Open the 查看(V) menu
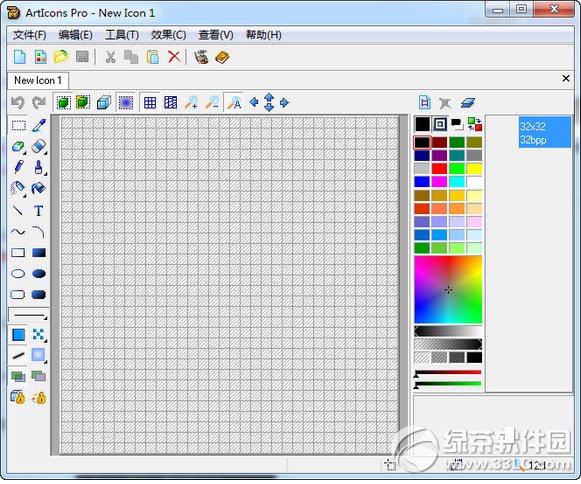The width and height of the screenshot is (581, 484). (216, 35)
